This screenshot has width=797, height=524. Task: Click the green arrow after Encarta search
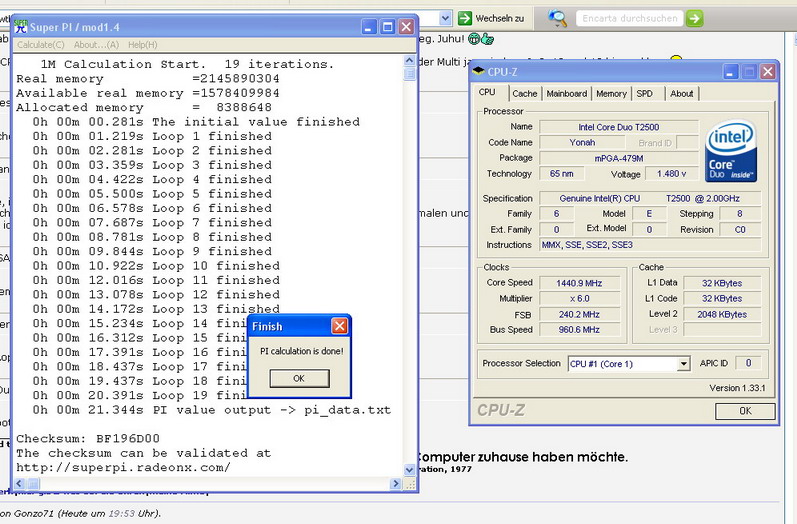694,18
